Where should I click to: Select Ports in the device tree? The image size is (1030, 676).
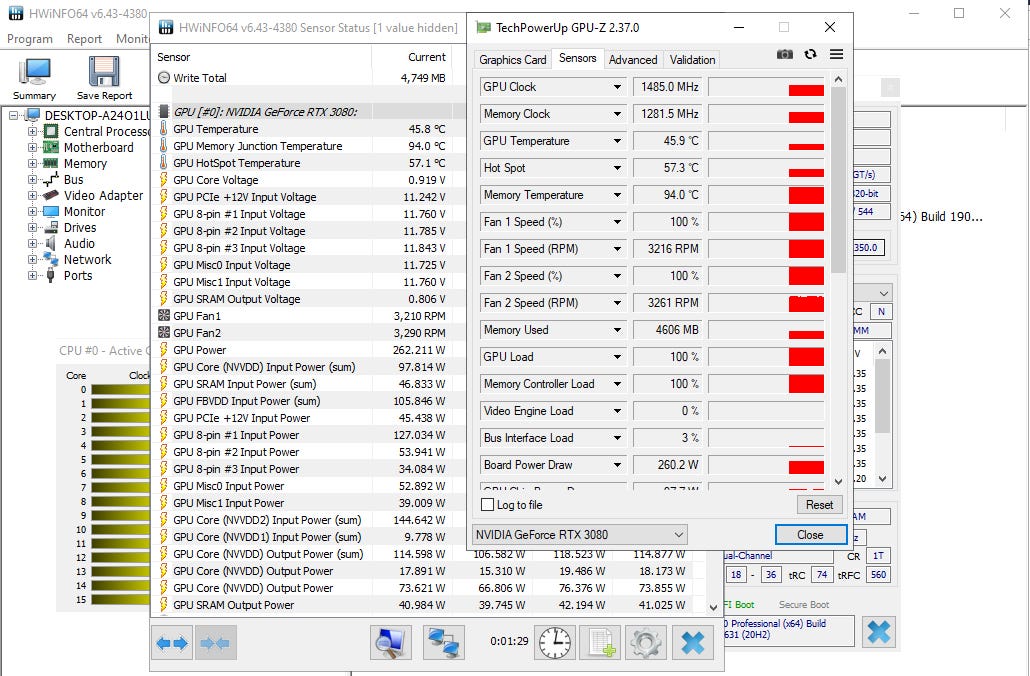(78, 275)
